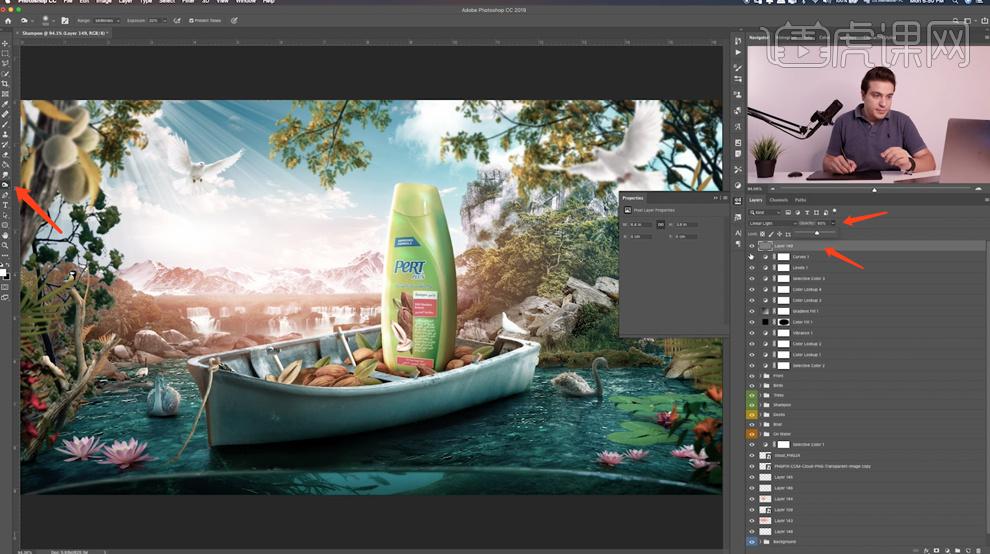Image resolution: width=990 pixels, height=554 pixels.
Task: Expand the Front group
Action: pyautogui.click(x=761, y=375)
